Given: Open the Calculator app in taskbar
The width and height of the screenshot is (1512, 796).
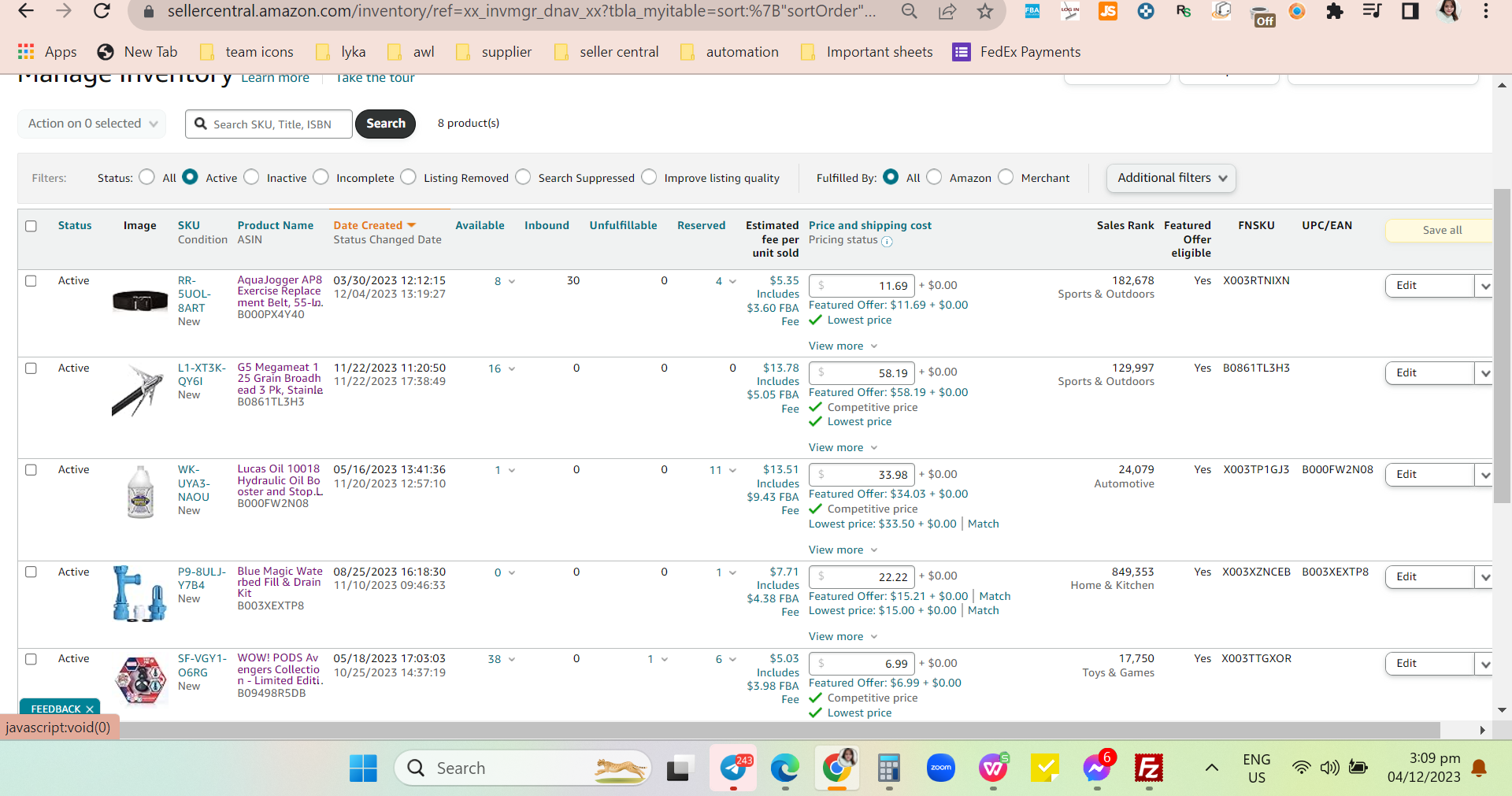Looking at the screenshot, I should click(x=889, y=768).
